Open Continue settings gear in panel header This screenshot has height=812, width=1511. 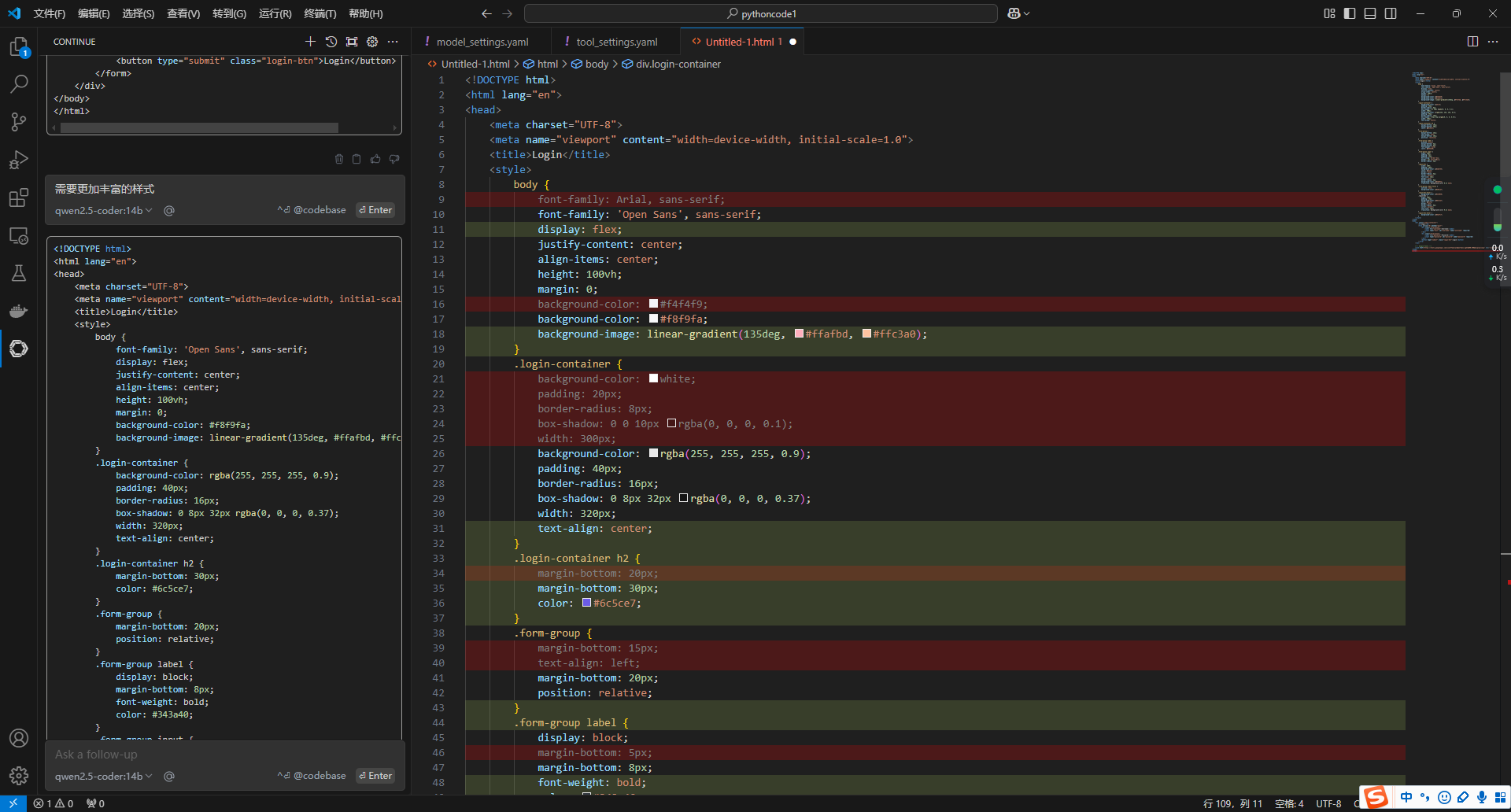[x=372, y=42]
